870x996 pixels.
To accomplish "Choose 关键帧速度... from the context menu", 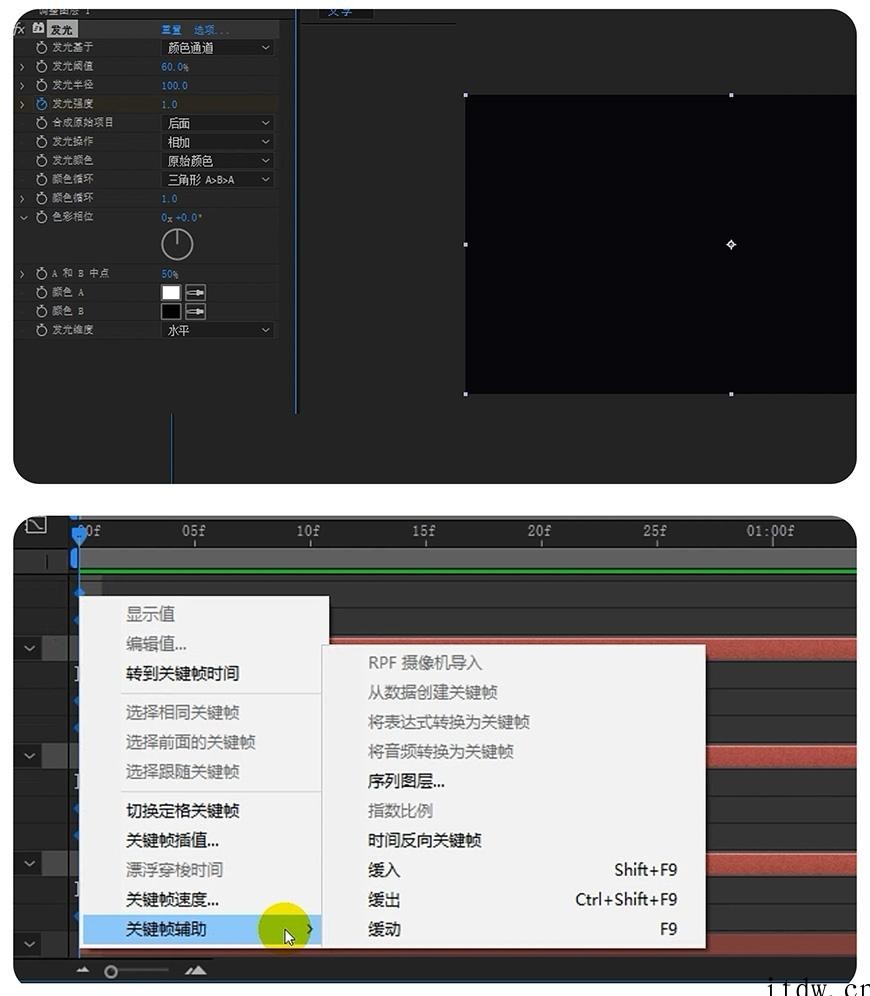I will 203,899.
